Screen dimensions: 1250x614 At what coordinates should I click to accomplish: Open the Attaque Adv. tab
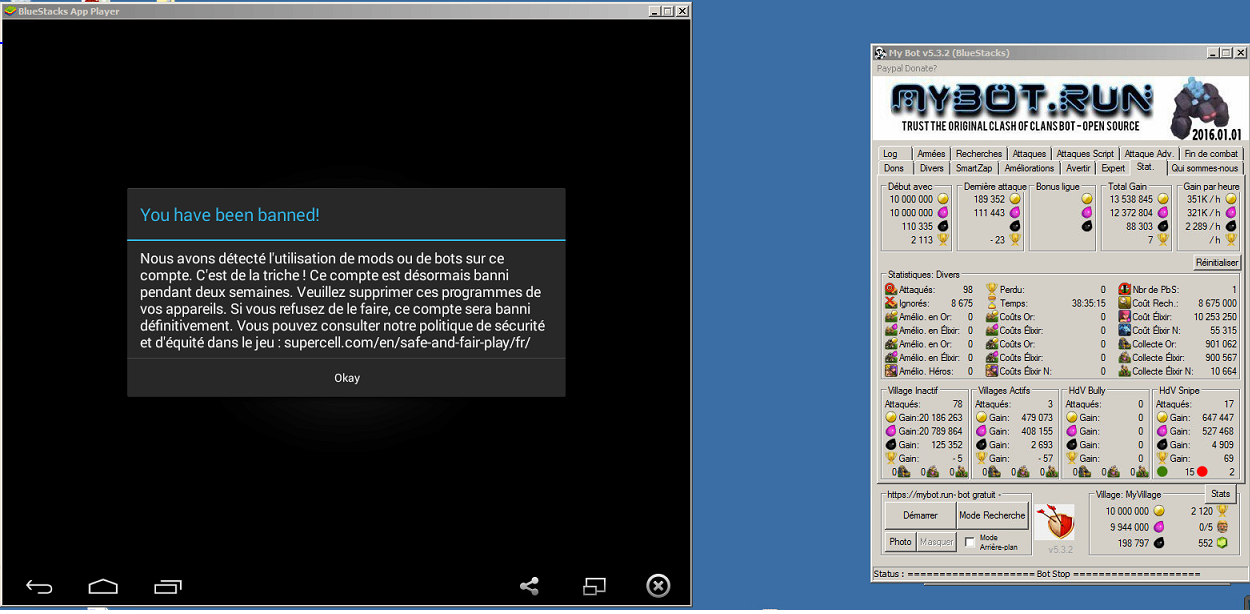1149,154
